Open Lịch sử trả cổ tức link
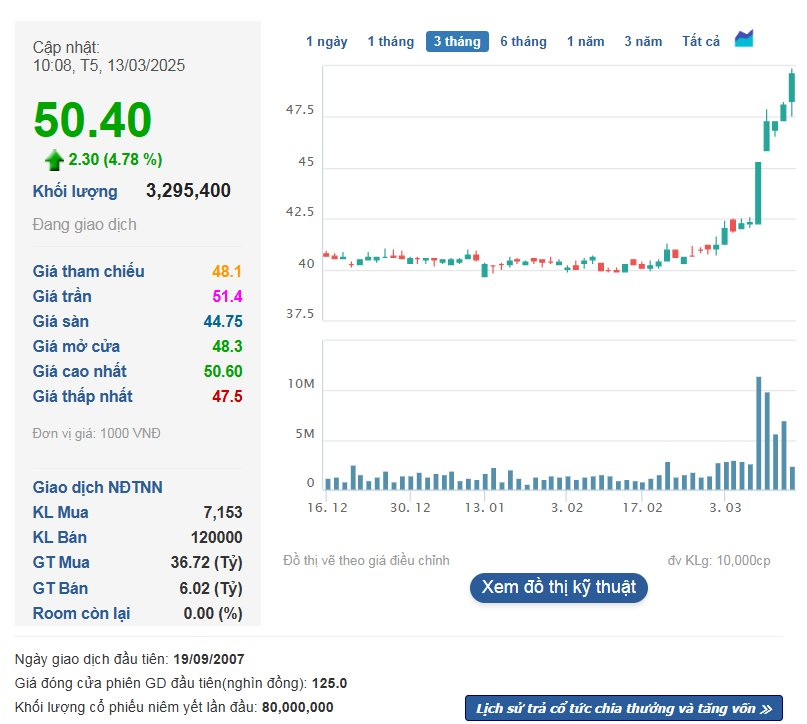 623,708
